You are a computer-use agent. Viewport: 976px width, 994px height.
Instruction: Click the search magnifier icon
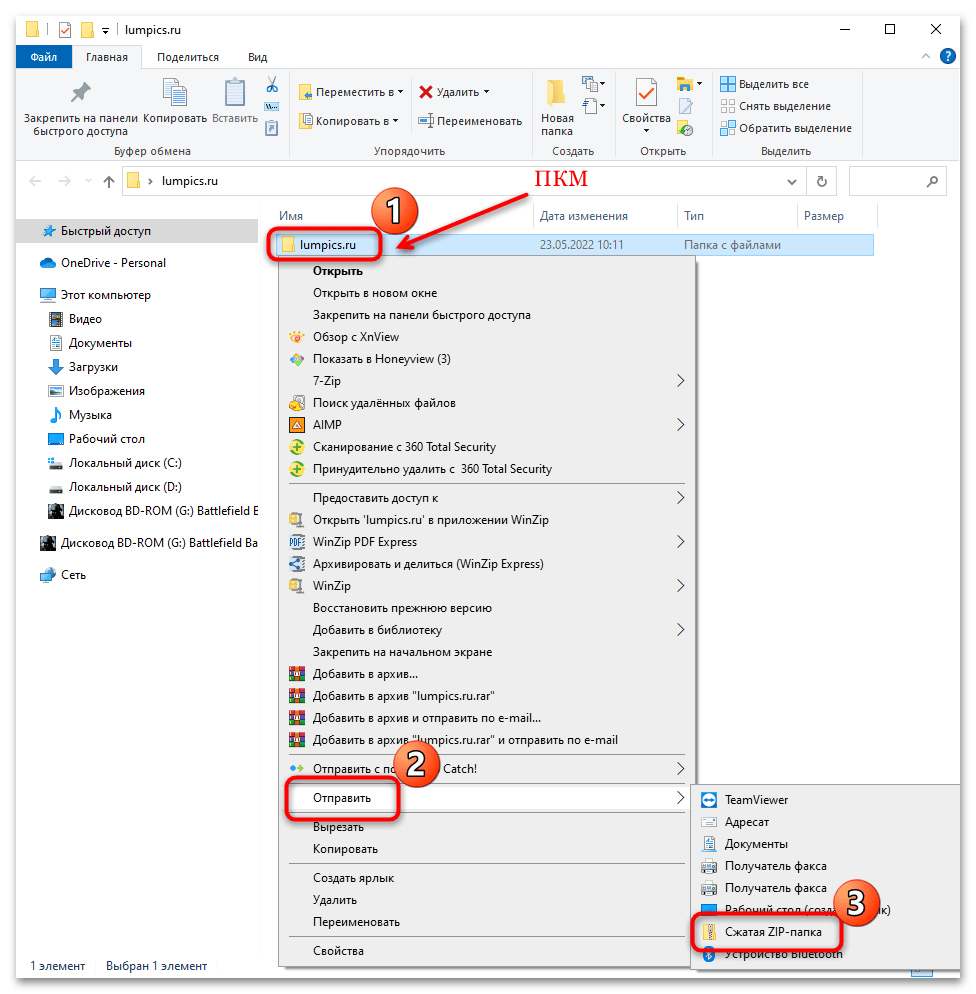(931, 181)
